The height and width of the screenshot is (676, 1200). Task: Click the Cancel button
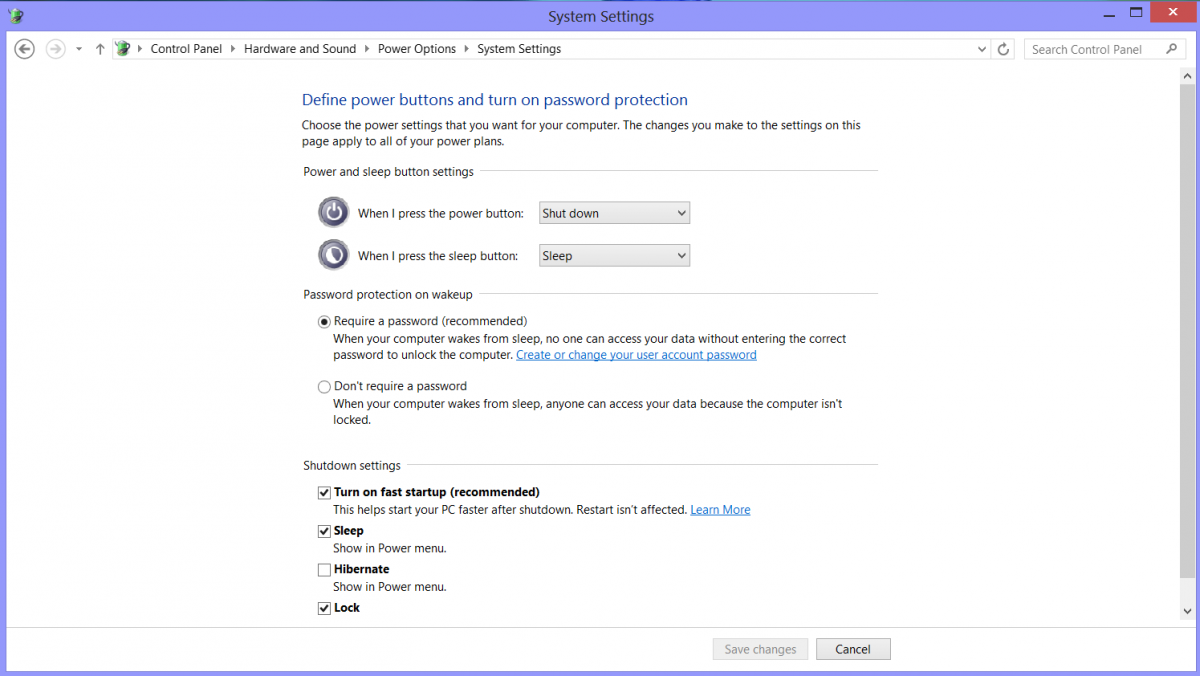click(x=853, y=649)
